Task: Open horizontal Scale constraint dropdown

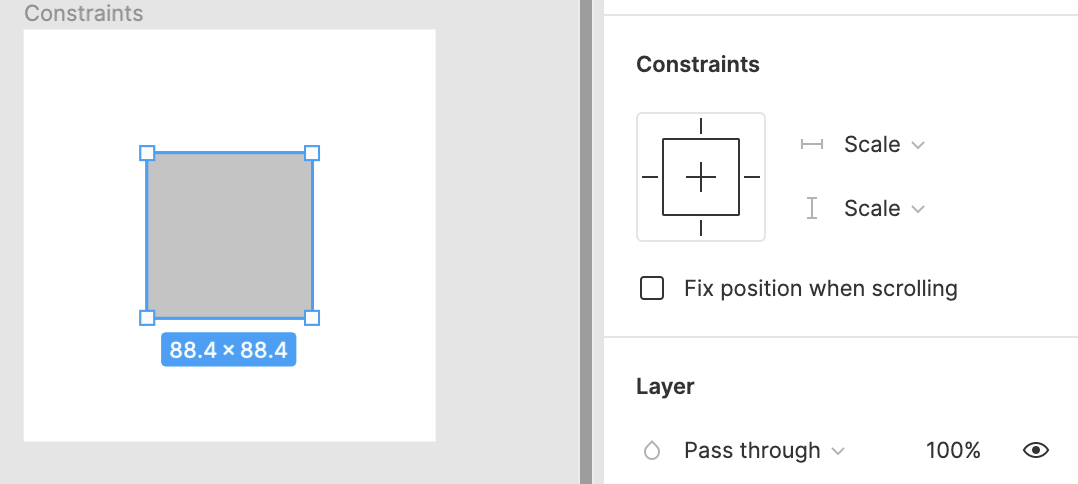Action: [884, 144]
